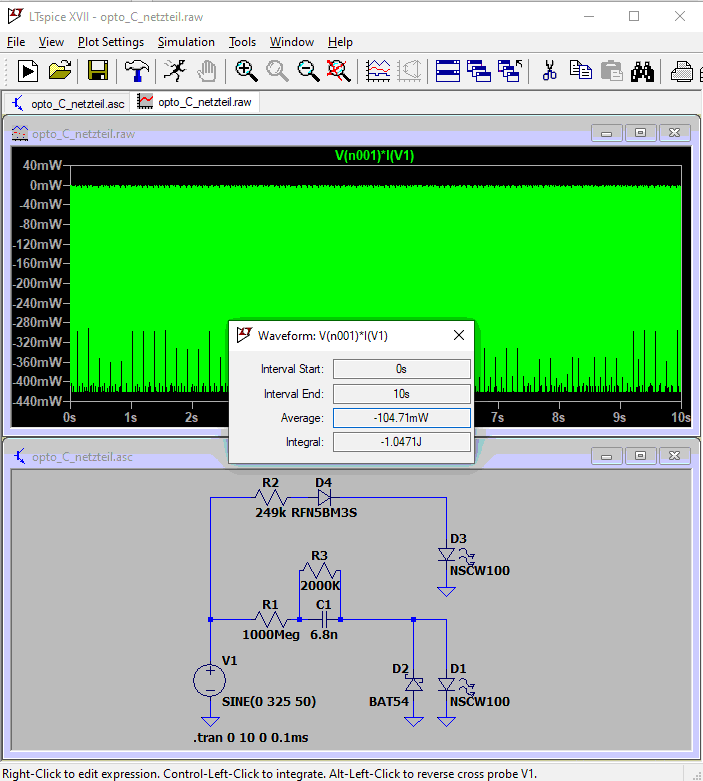The width and height of the screenshot is (703, 781).
Task: Click the binoculars Find icon
Action: pyautogui.click(x=642, y=71)
